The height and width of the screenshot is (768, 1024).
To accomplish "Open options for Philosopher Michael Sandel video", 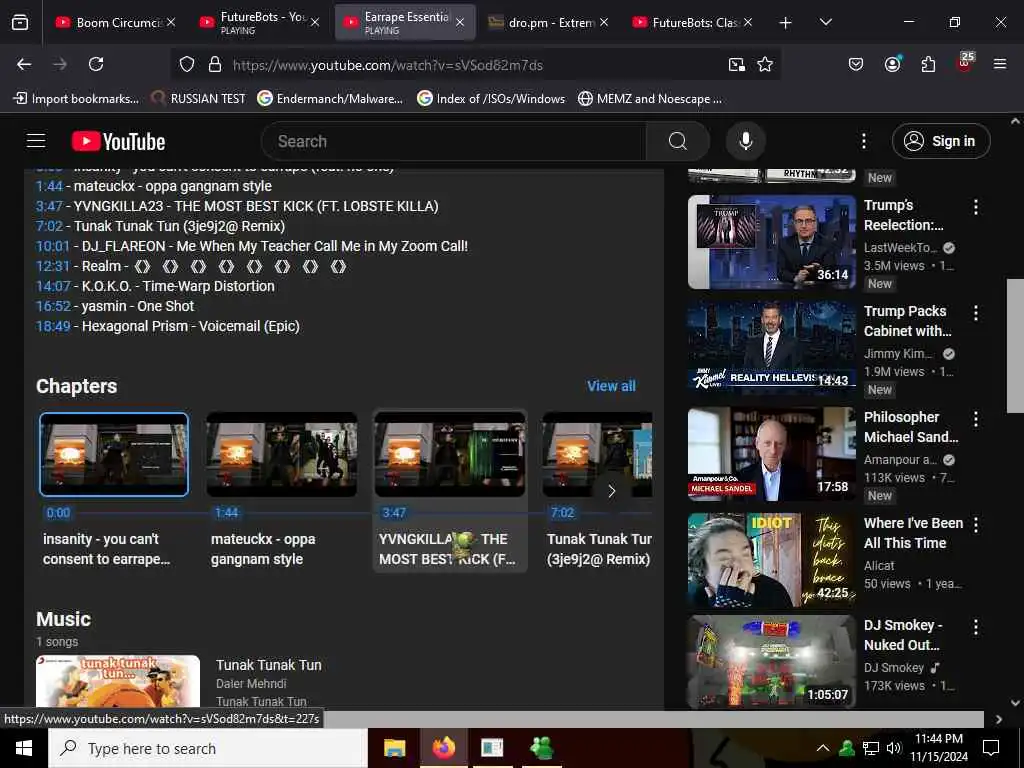I will tap(976, 419).
